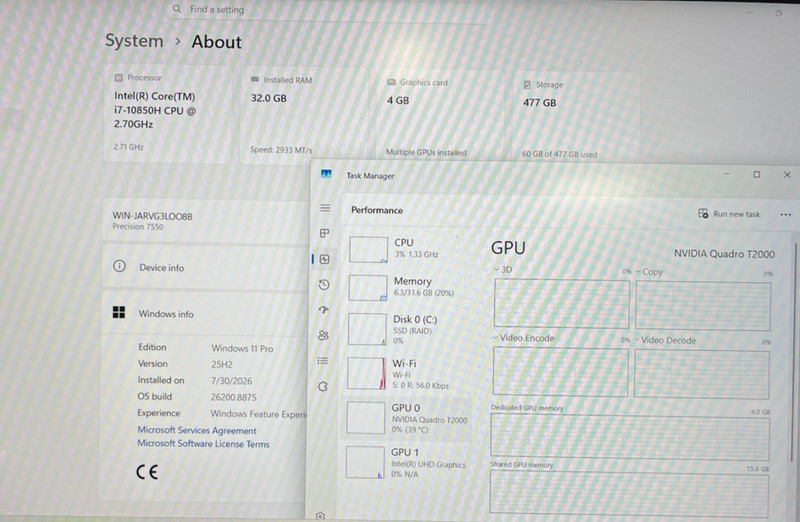Click the Edition value Windows 11 Pro
The image size is (800, 522).
[x=242, y=349]
